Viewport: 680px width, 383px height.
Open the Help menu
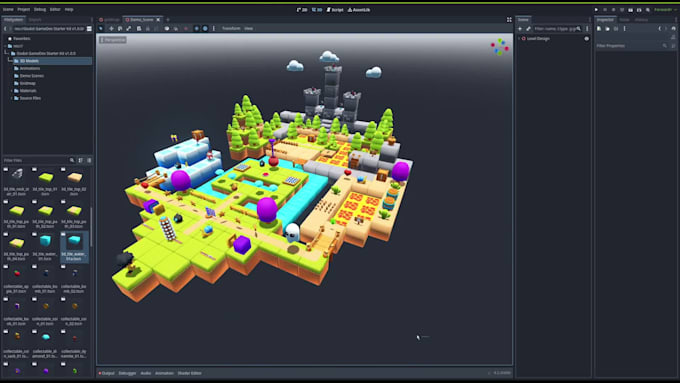point(69,10)
